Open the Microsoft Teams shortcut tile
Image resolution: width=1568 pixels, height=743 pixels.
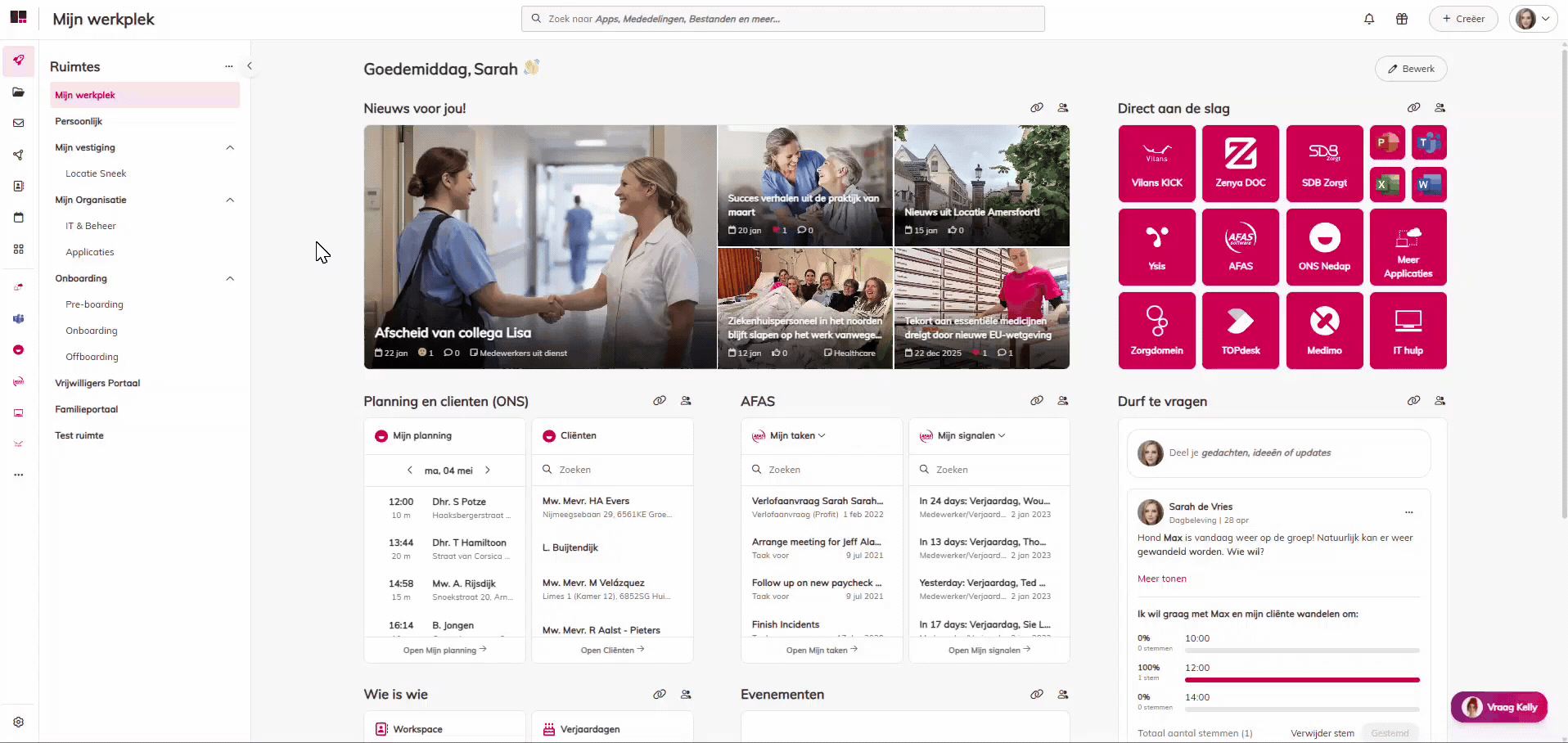[x=1429, y=142]
